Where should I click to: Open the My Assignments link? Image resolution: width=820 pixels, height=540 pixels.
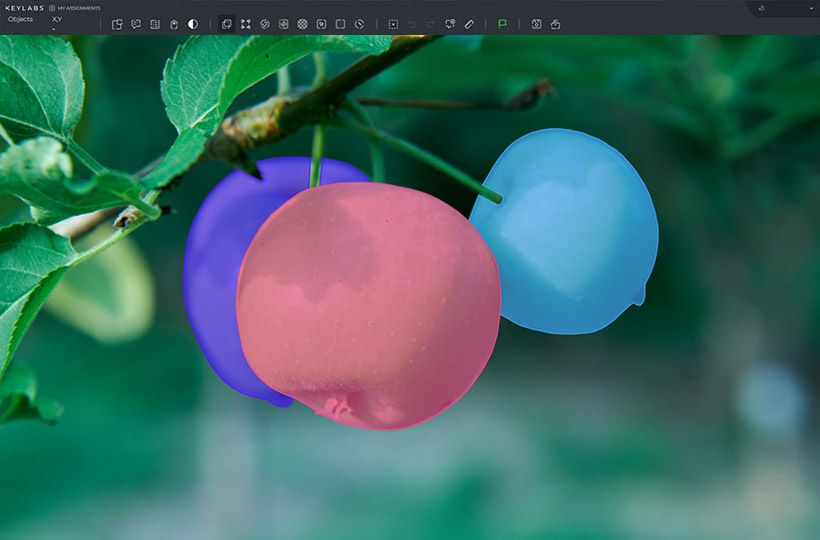coord(75,8)
